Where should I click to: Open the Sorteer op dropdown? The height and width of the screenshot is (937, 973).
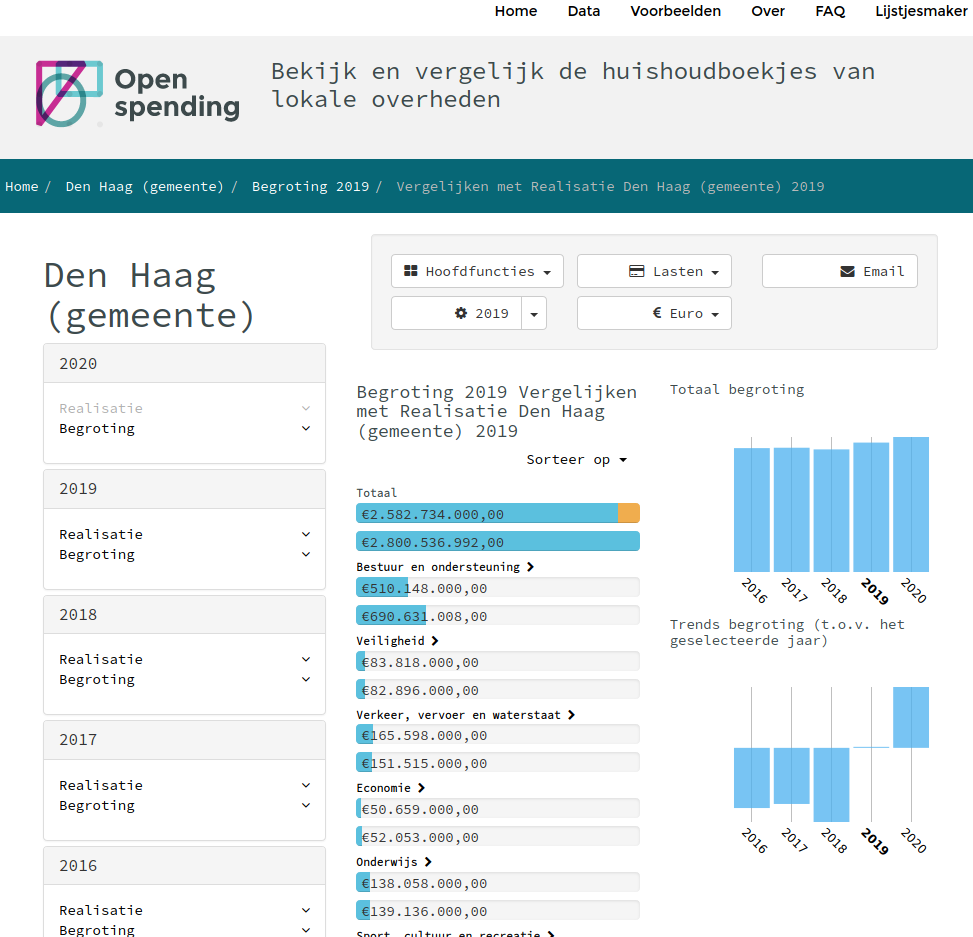[x=576, y=460]
